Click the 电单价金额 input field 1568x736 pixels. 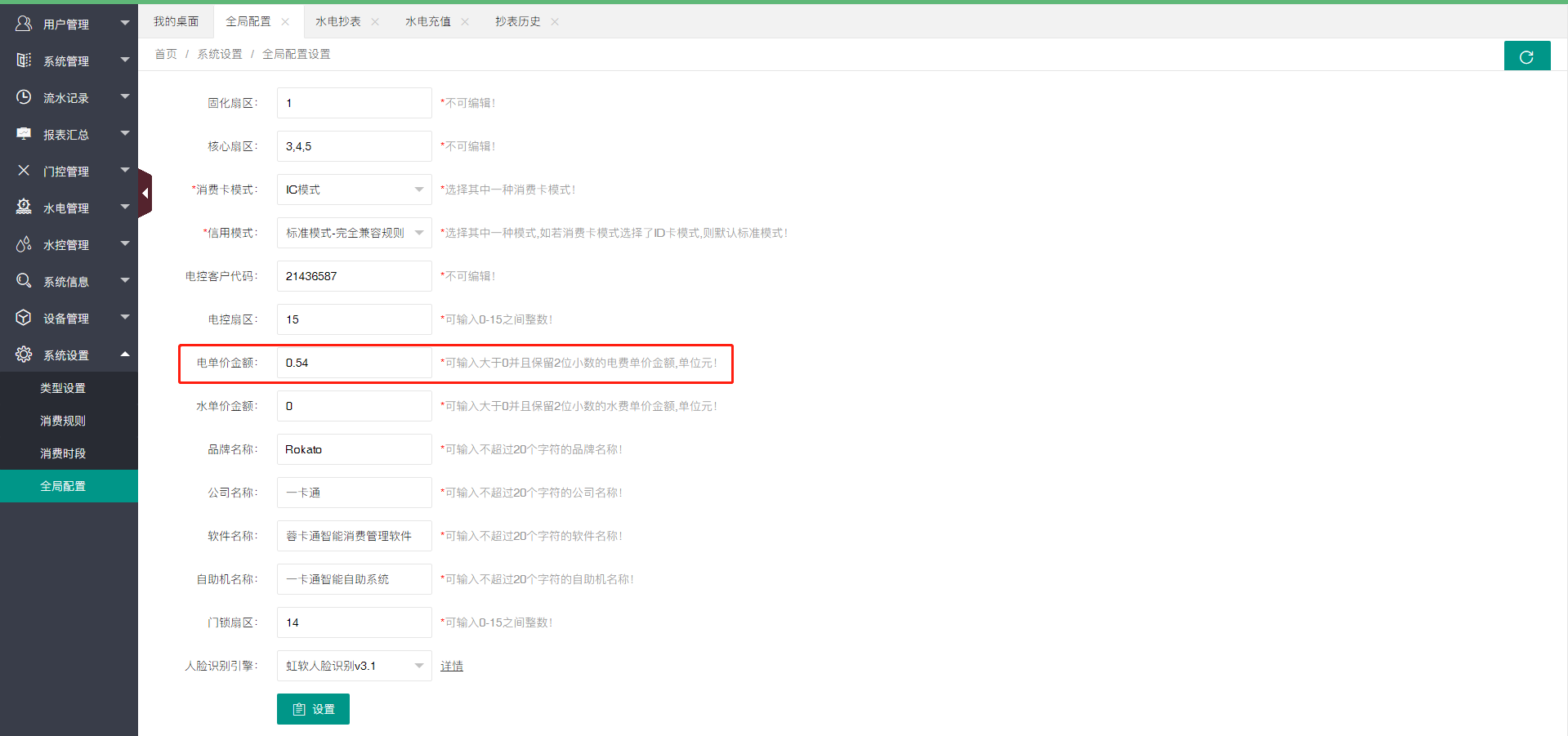tap(354, 363)
